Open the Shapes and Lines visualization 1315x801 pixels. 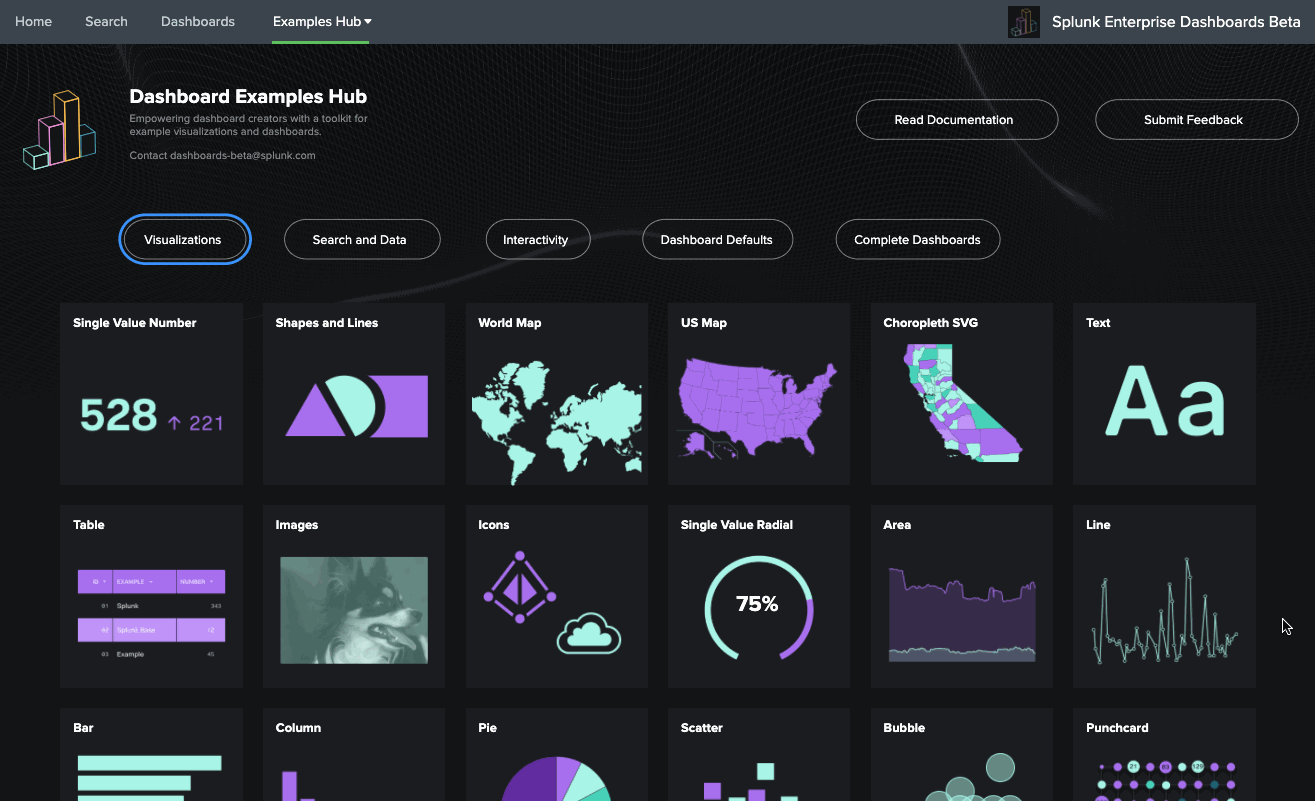[x=354, y=395]
